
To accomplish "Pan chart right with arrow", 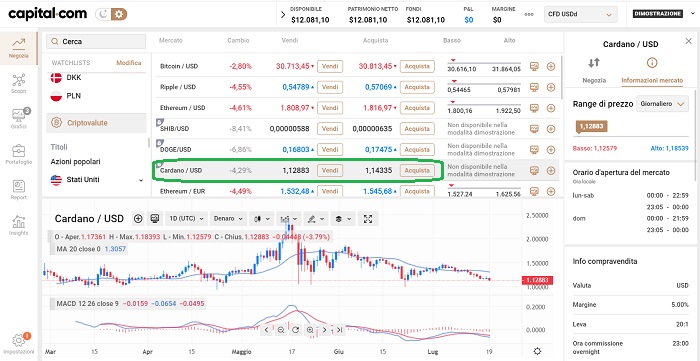I will pyautogui.click(x=324, y=330).
